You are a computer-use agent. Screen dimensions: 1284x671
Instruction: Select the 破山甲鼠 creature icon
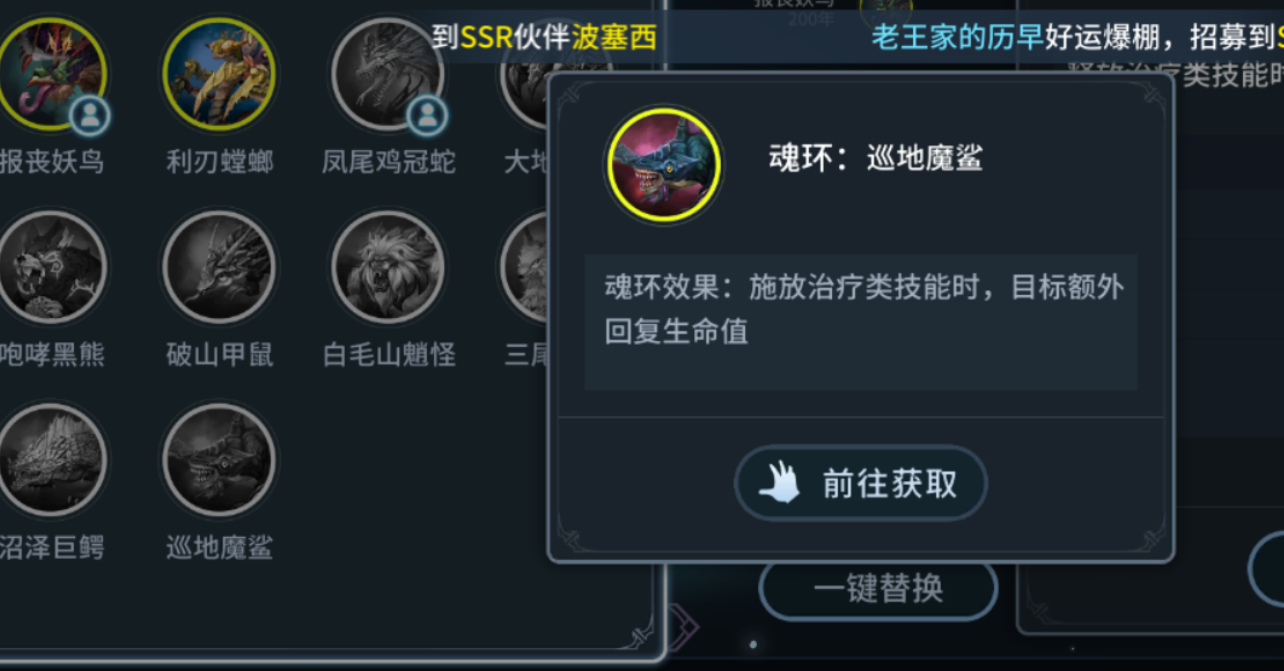click(x=218, y=266)
